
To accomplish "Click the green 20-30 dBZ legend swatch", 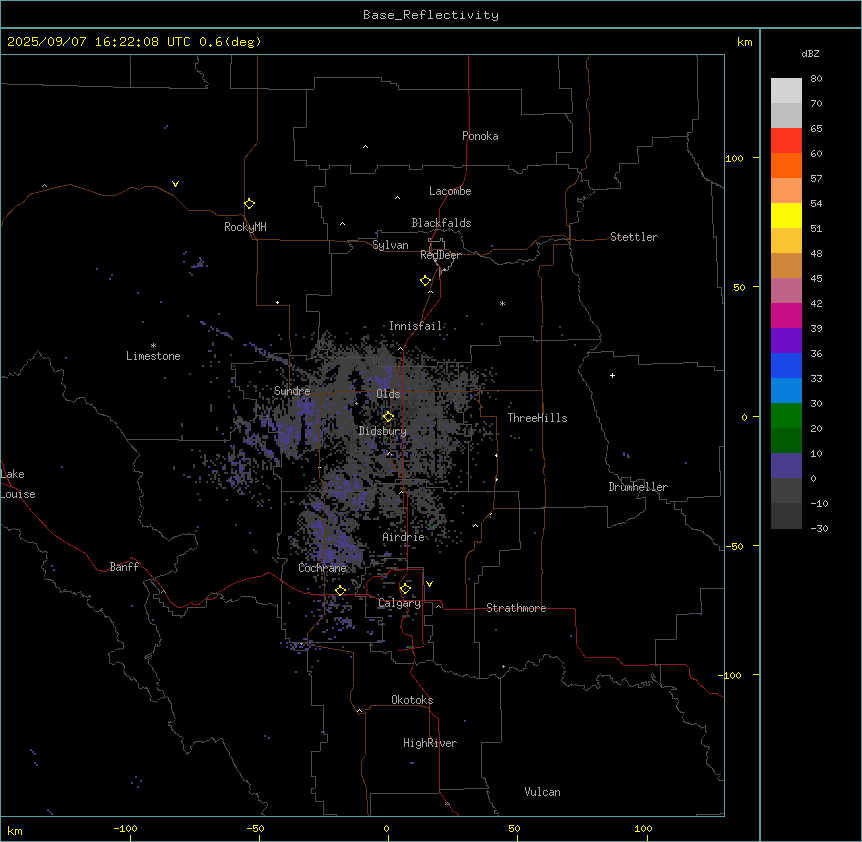I will pyautogui.click(x=786, y=416).
